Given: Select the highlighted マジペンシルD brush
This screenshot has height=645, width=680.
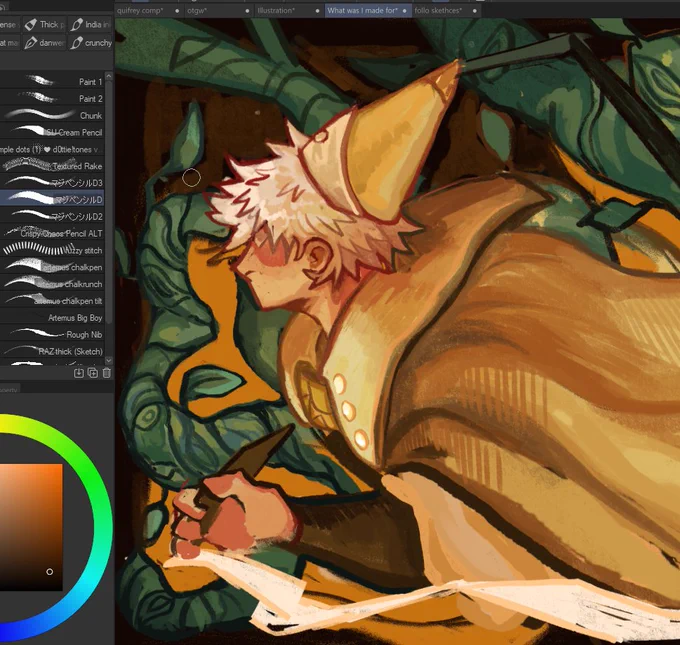Looking at the screenshot, I should coord(52,200).
